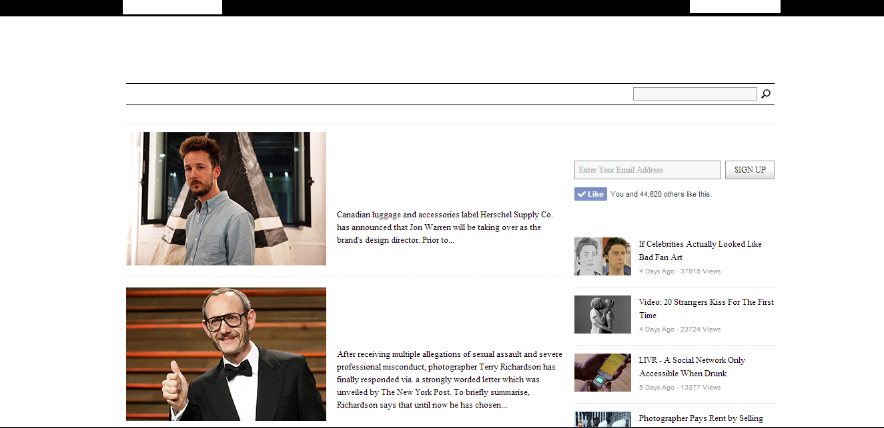Open 'Video: 20 Strangers Kiss For The First Time'
This screenshot has height=428, width=884.
[706, 308]
